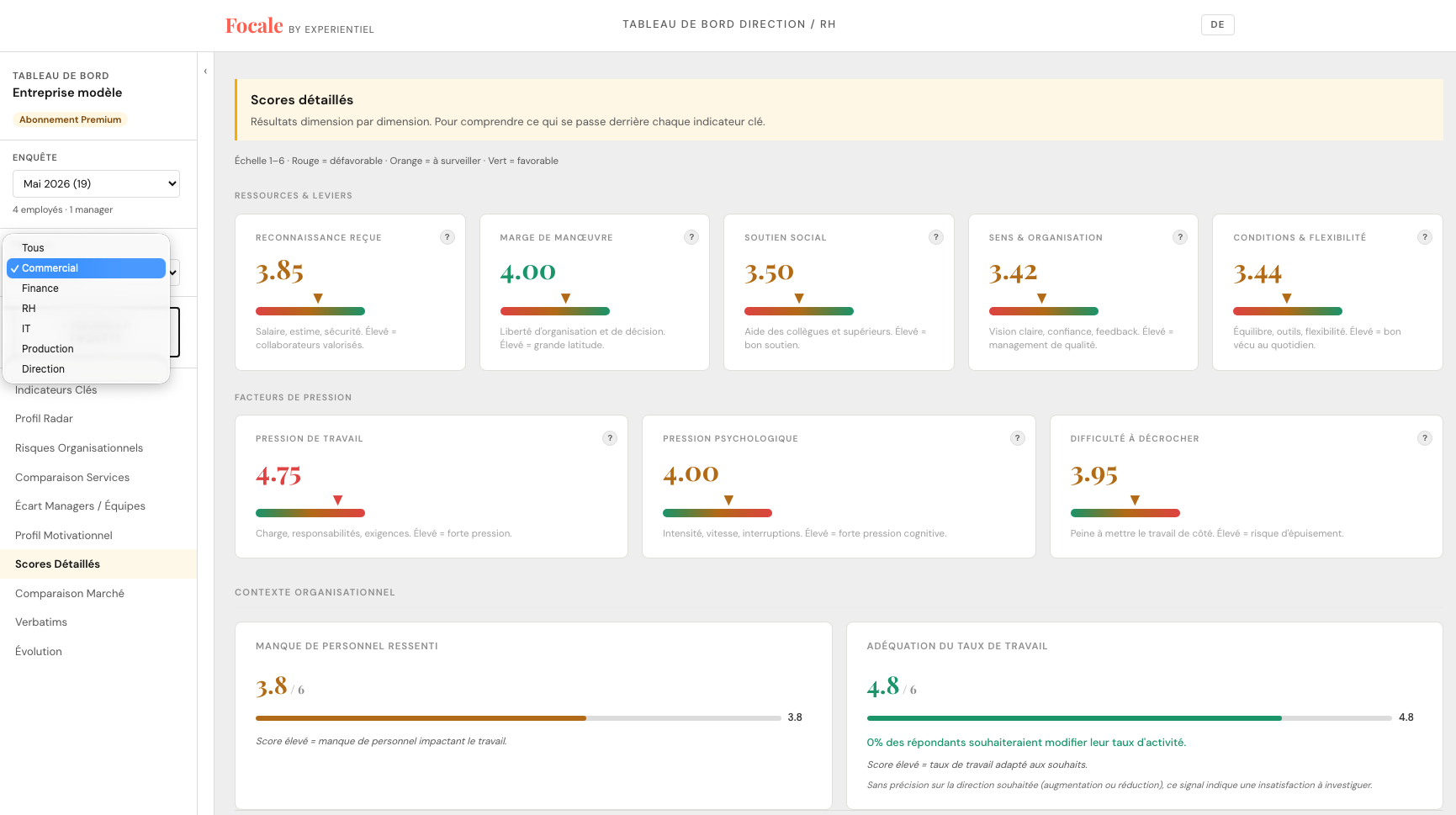
Task: Open Verbatims section
Action: (x=98, y=622)
